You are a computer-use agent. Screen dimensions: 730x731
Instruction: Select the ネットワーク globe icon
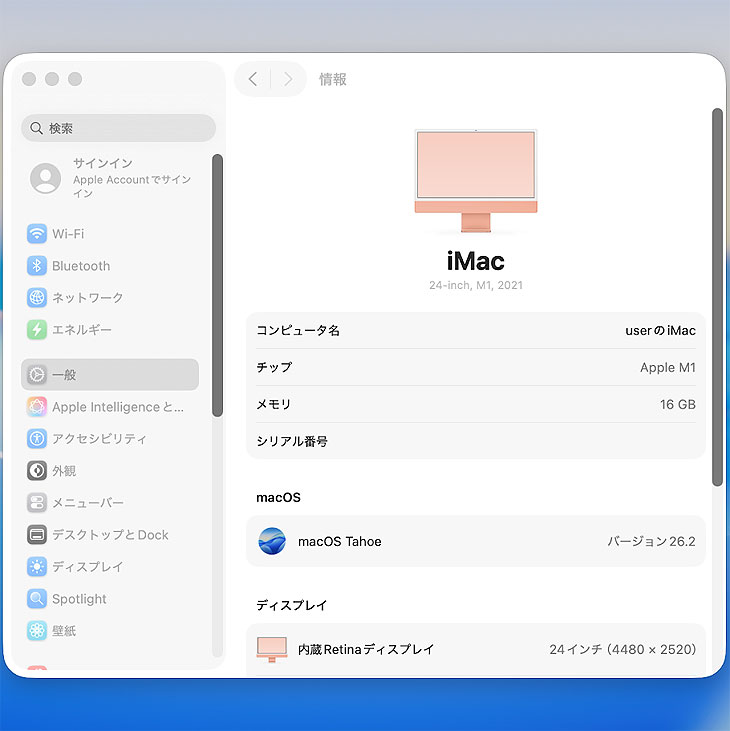pos(37,298)
